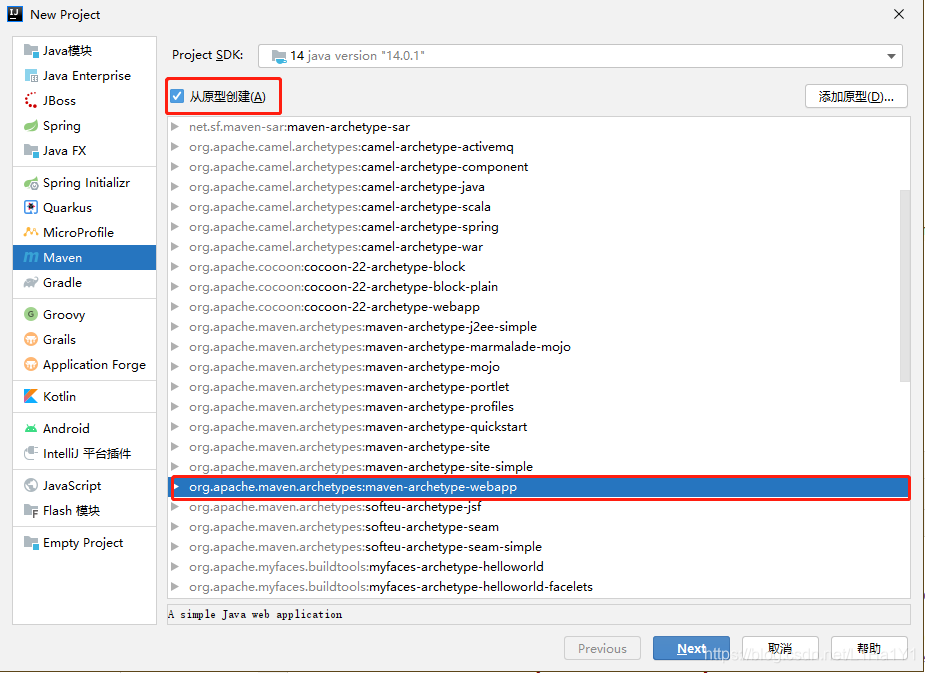Click the Java FX folder icon
Screen dimensions: 925x673
(31, 150)
